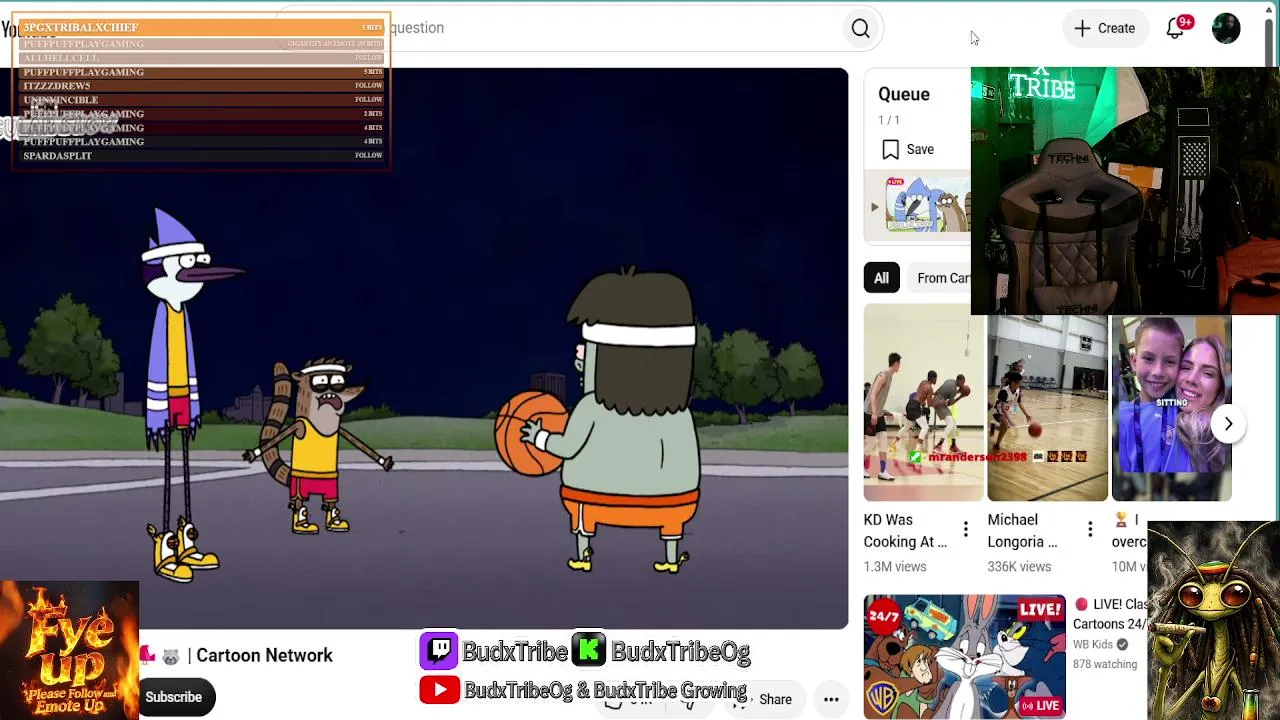Click the LIVE! Classic Cartoons 24/7 title

point(1110,614)
